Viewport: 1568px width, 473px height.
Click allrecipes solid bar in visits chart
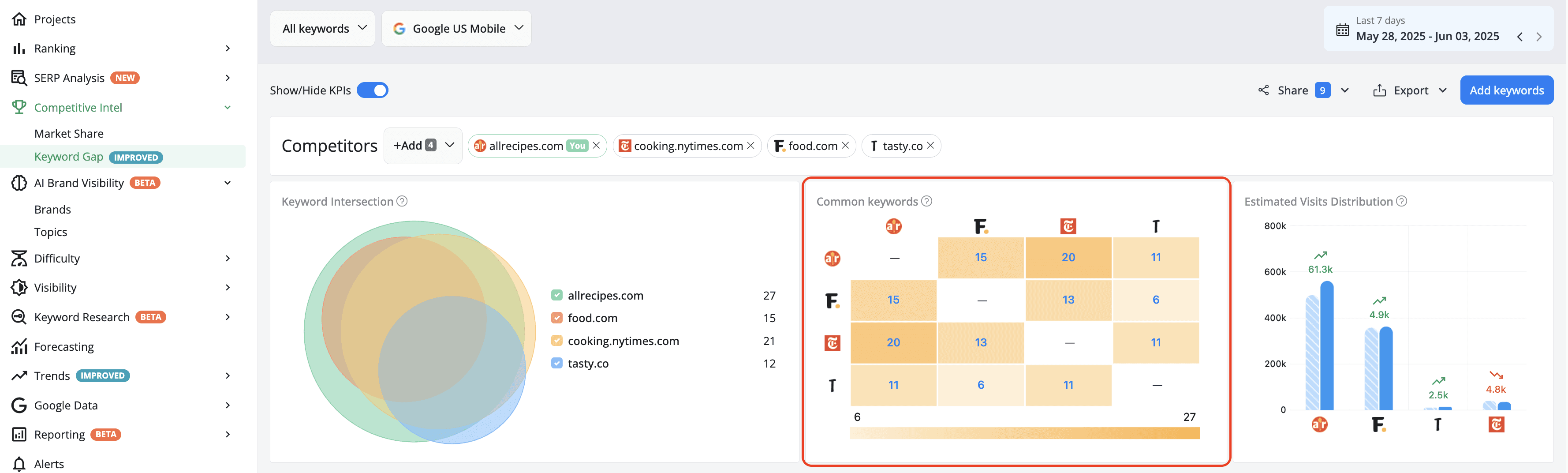(x=1327, y=345)
